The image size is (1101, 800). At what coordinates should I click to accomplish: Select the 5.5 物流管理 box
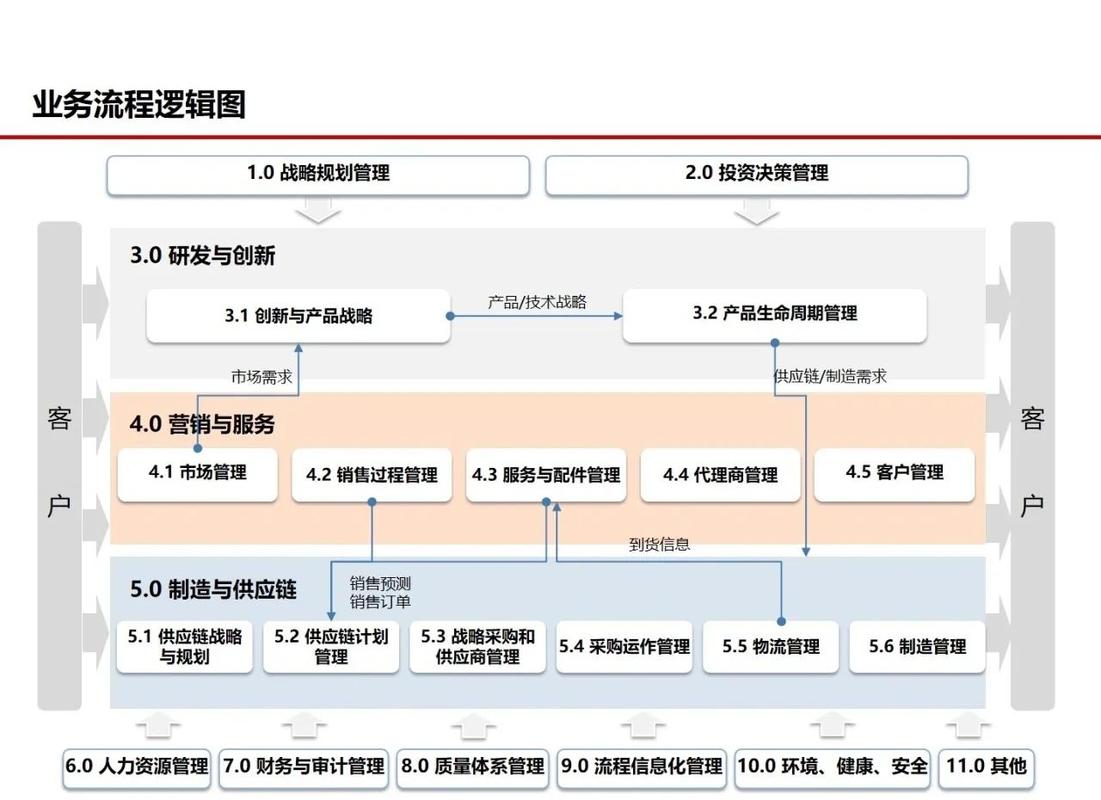point(770,647)
